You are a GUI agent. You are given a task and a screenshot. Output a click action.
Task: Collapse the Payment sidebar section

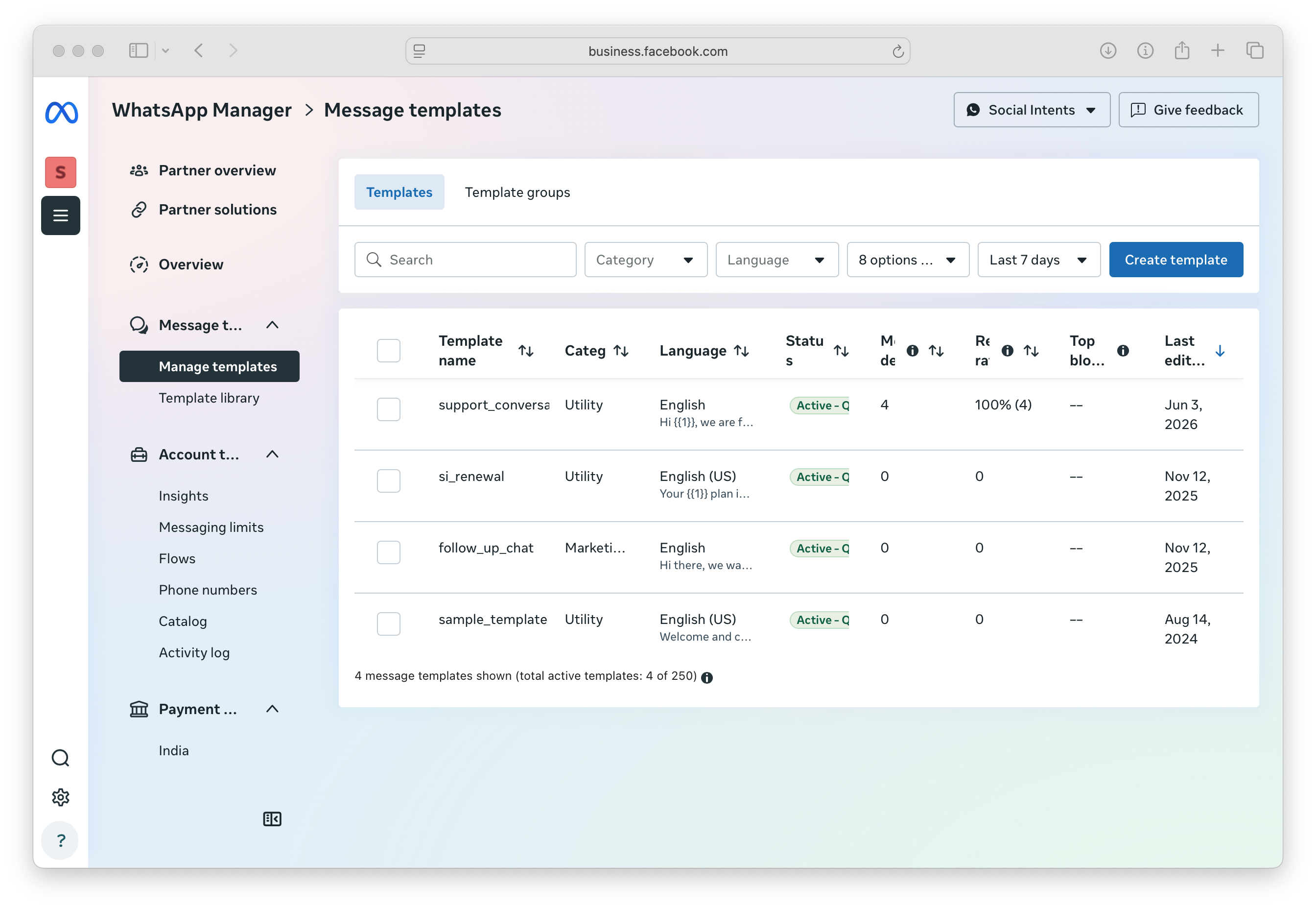[x=272, y=709]
